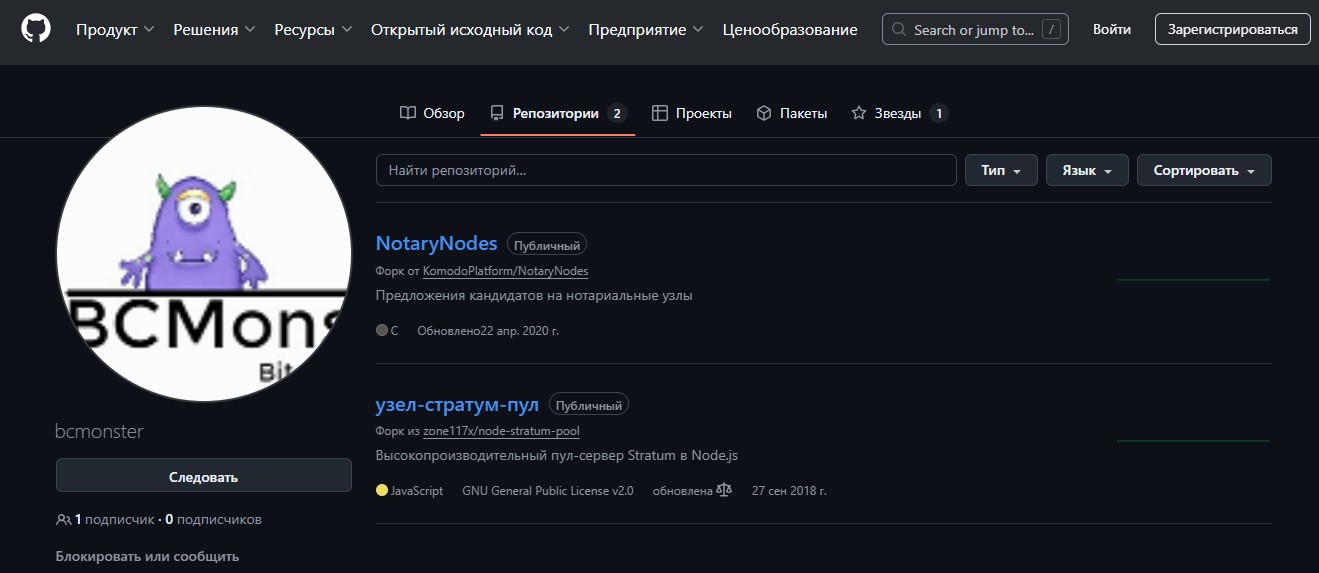Click the Войти link
Image resolution: width=1319 pixels, height=573 pixels.
point(1112,30)
